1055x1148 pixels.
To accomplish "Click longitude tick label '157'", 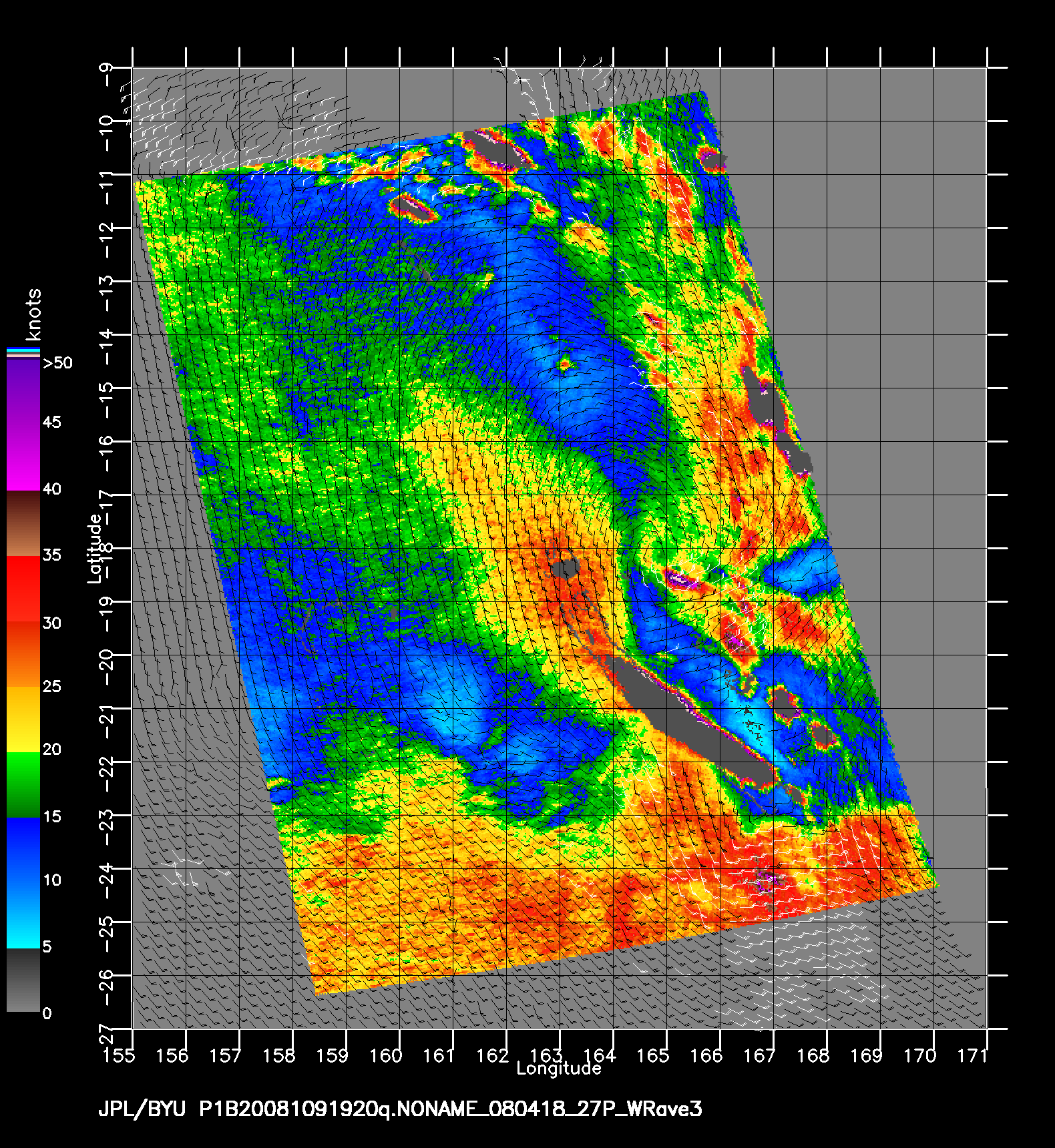I will (x=225, y=1055).
